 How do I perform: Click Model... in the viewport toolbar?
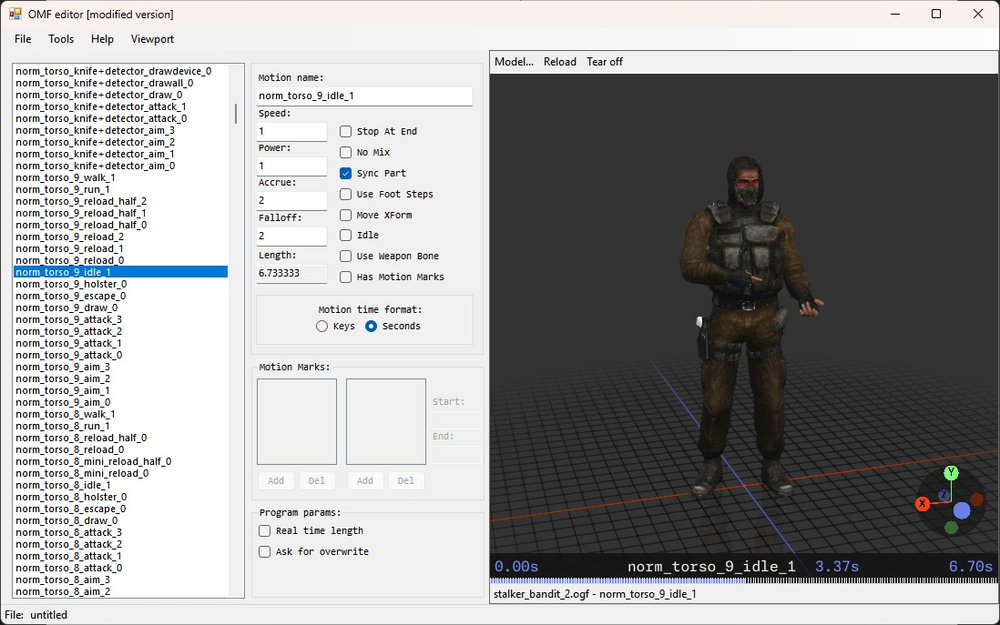[x=514, y=62]
